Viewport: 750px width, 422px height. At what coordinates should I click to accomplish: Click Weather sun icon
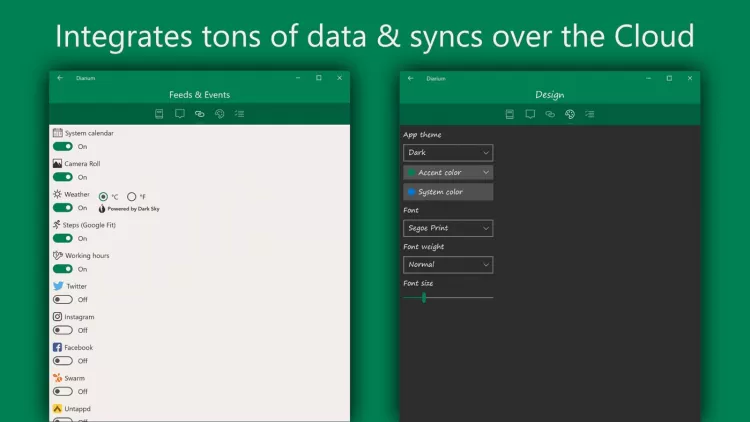(57, 194)
